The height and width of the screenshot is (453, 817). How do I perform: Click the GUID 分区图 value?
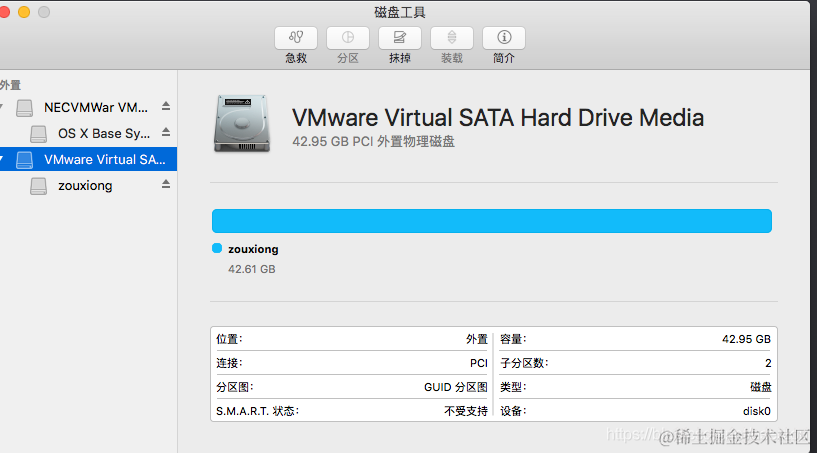pyautogui.click(x=455, y=387)
